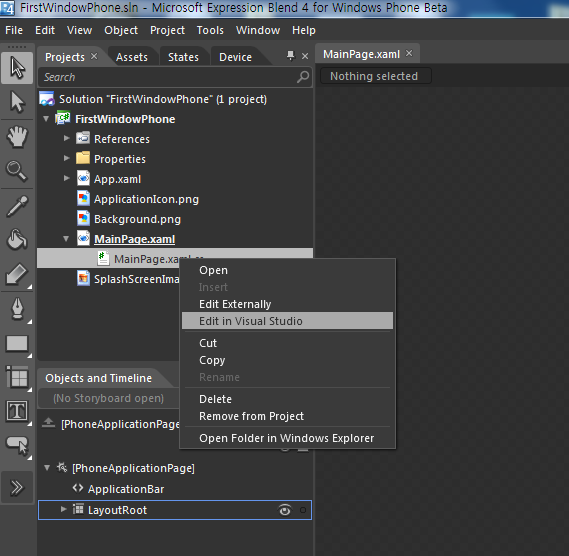
Task: Close the Projects panel group
Action: coord(305,56)
